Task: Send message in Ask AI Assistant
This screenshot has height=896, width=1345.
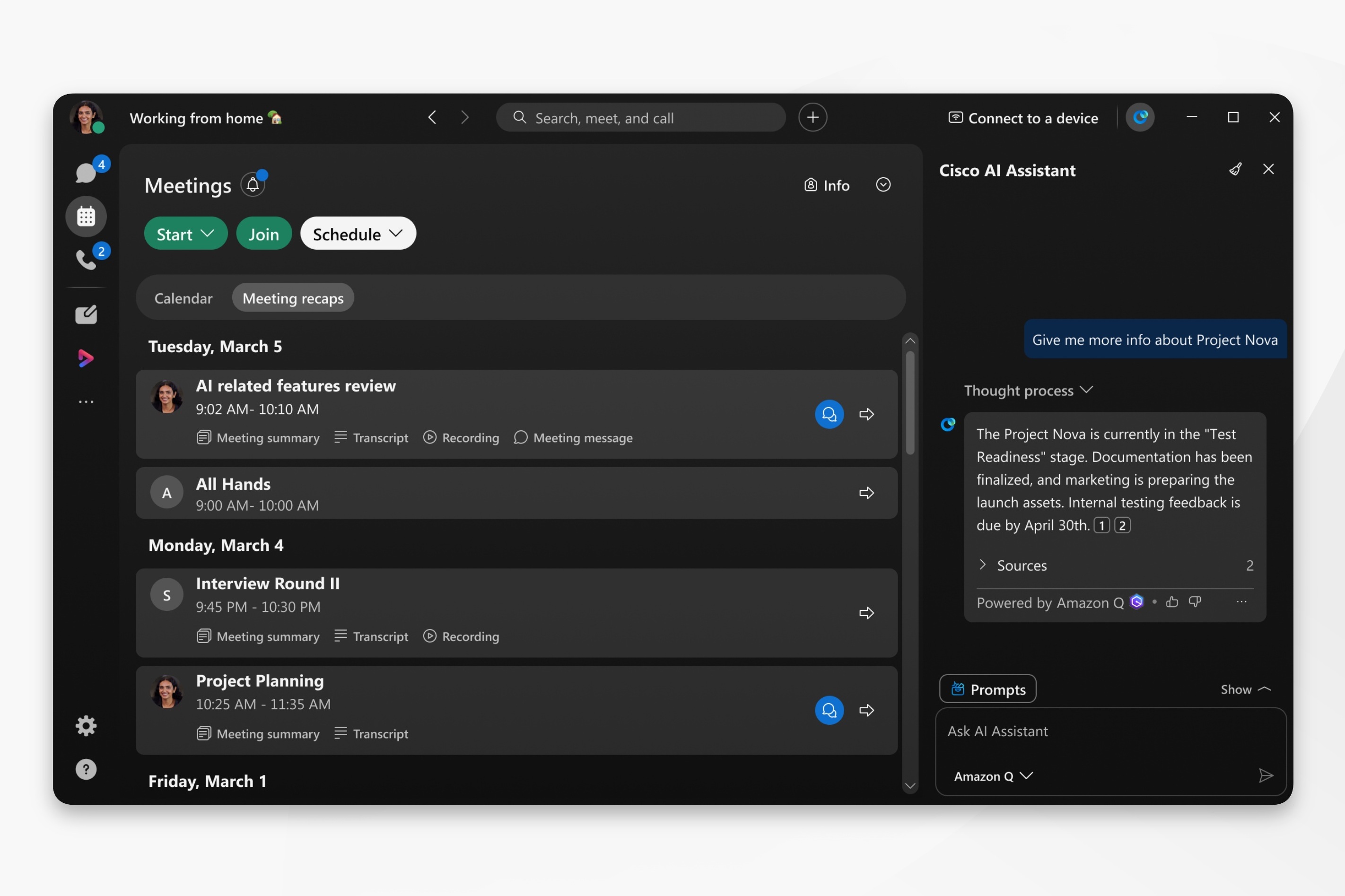Action: (1265, 775)
